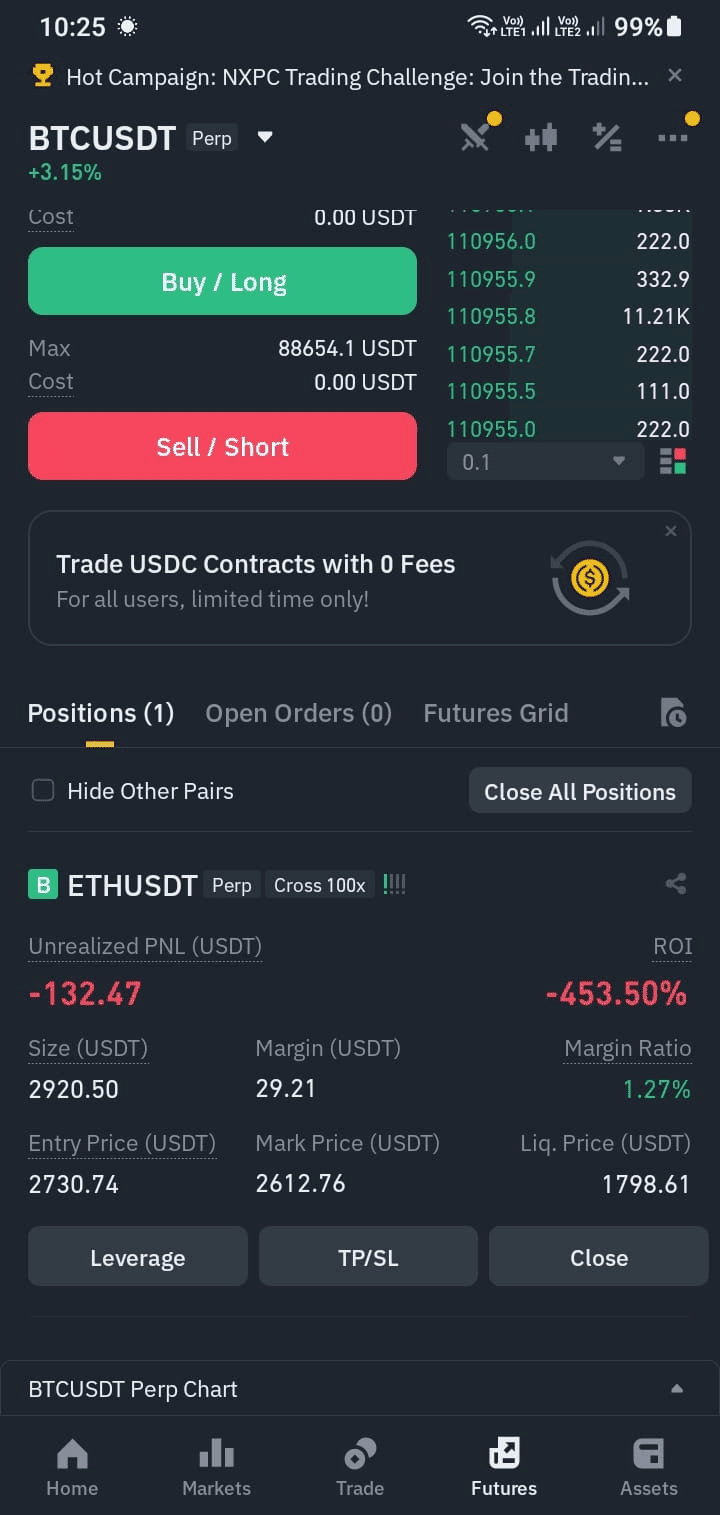
Task: Tap the Buy / Long button
Action: [222, 282]
